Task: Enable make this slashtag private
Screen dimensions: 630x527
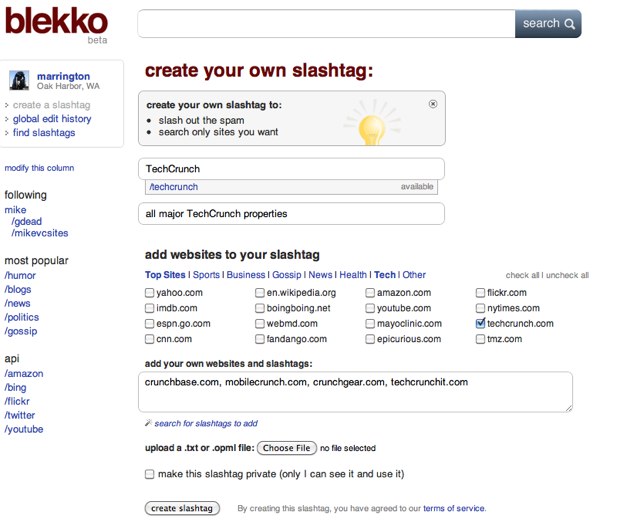Action: [x=150, y=474]
